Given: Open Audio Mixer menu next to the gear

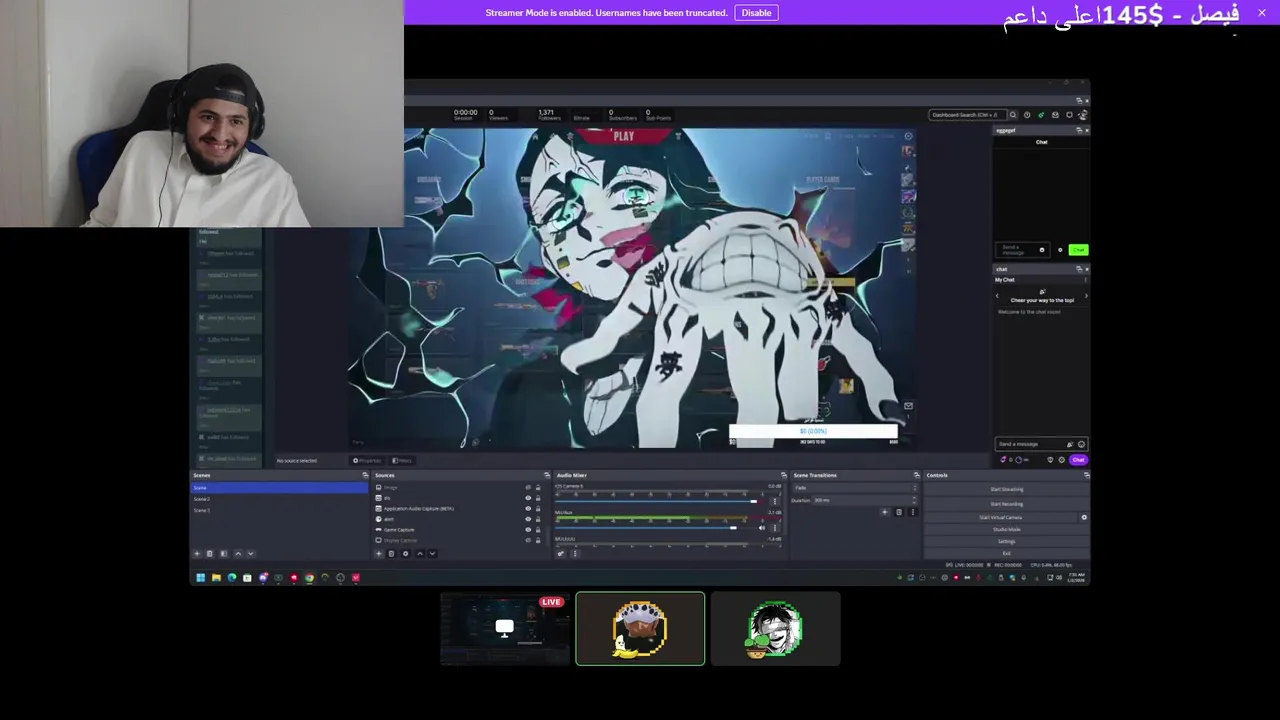Looking at the screenshot, I should pyautogui.click(x=574, y=553).
